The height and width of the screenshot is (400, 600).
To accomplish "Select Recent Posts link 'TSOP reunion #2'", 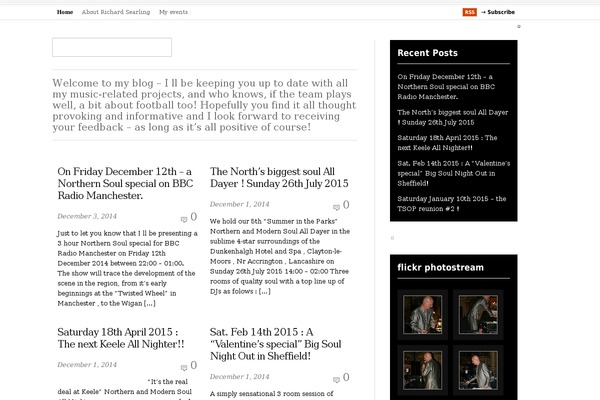I will click(x=452, y=204).
